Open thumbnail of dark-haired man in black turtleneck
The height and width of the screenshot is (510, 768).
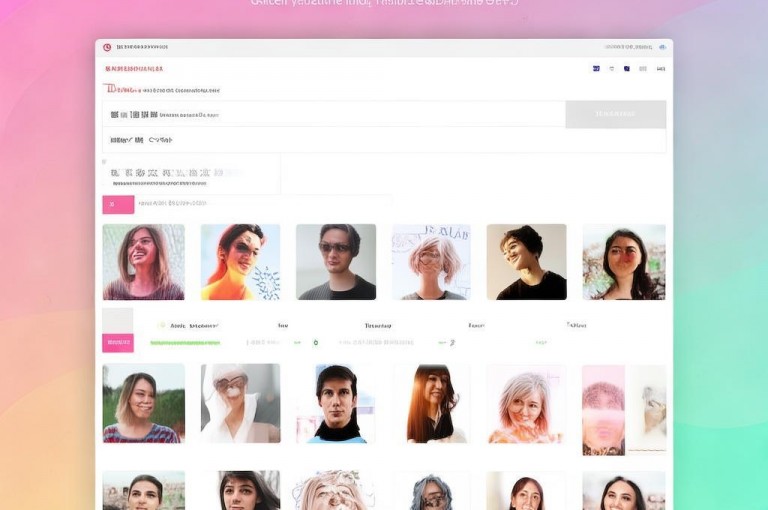336,403
